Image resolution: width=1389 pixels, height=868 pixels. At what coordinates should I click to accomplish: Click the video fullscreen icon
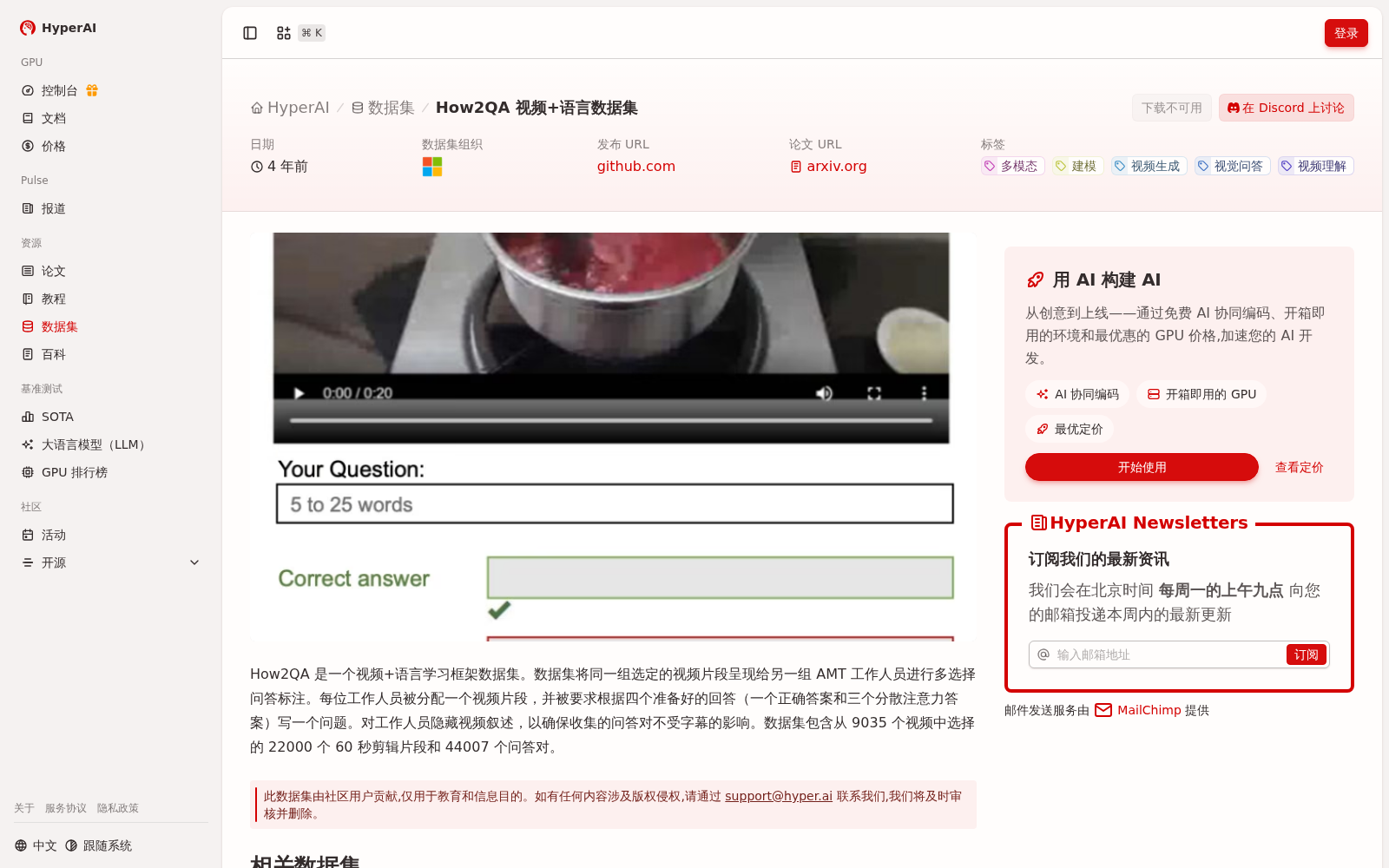[x=874, y=393]
